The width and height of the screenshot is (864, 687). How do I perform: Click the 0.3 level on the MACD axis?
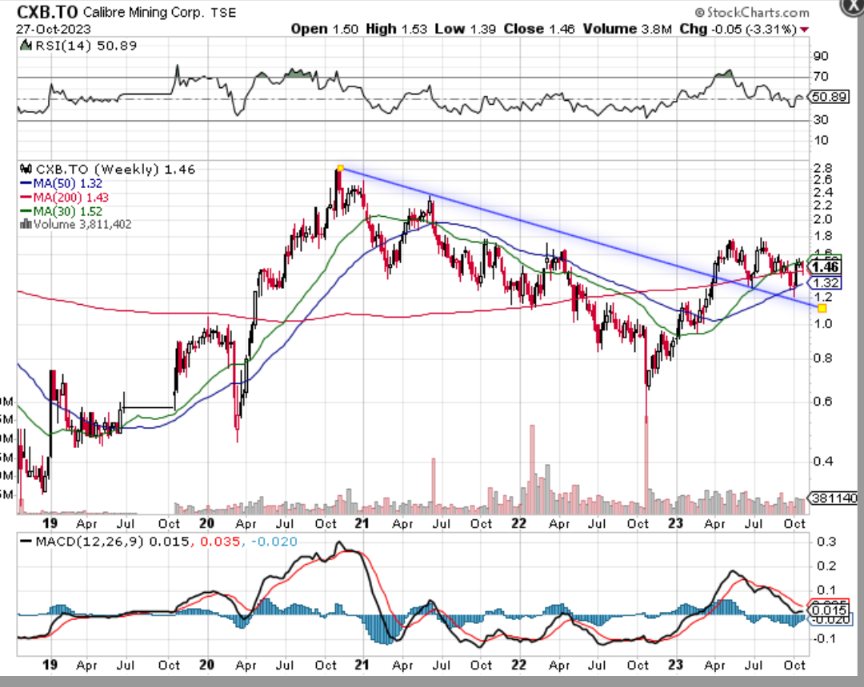click(826, 542)
